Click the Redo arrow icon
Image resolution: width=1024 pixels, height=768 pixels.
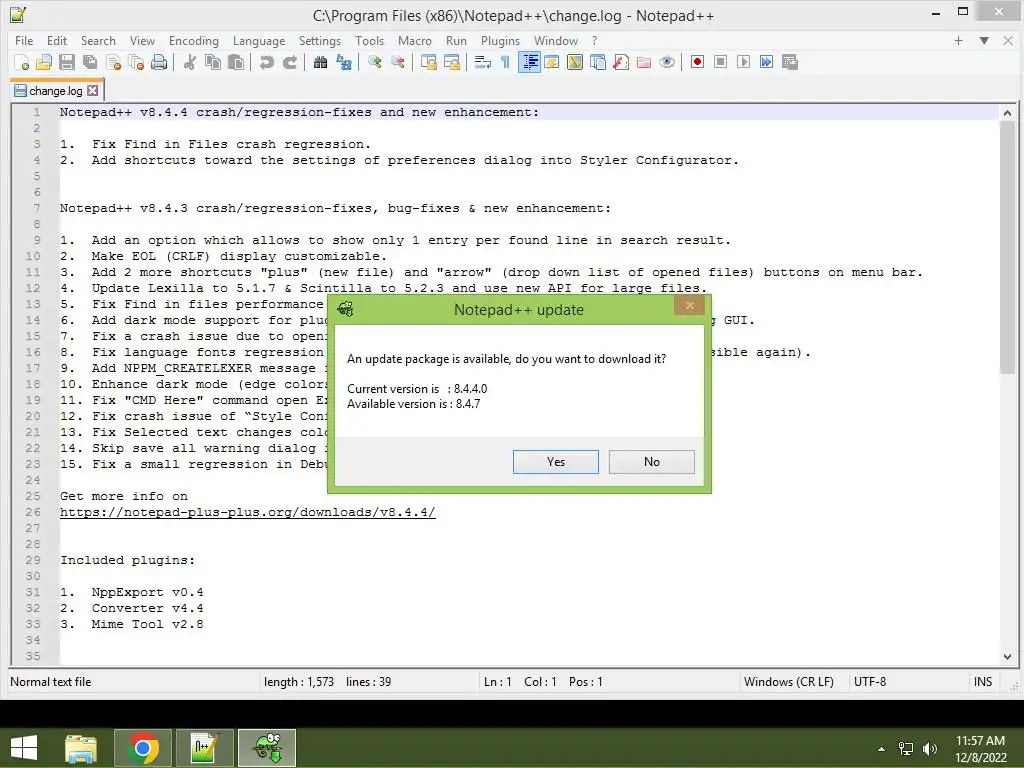(x=290, y=62)
